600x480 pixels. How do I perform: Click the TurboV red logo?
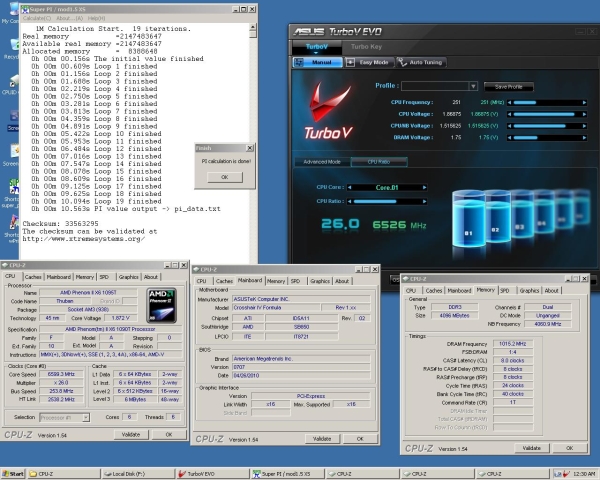tap(328, 110)
